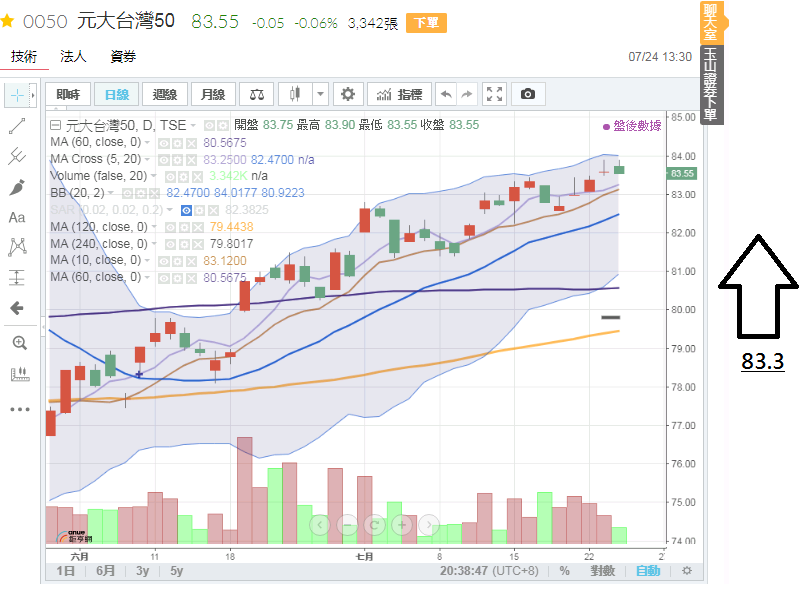
Task: Show more drawing tools via three dots
Action: pos(20,409)
